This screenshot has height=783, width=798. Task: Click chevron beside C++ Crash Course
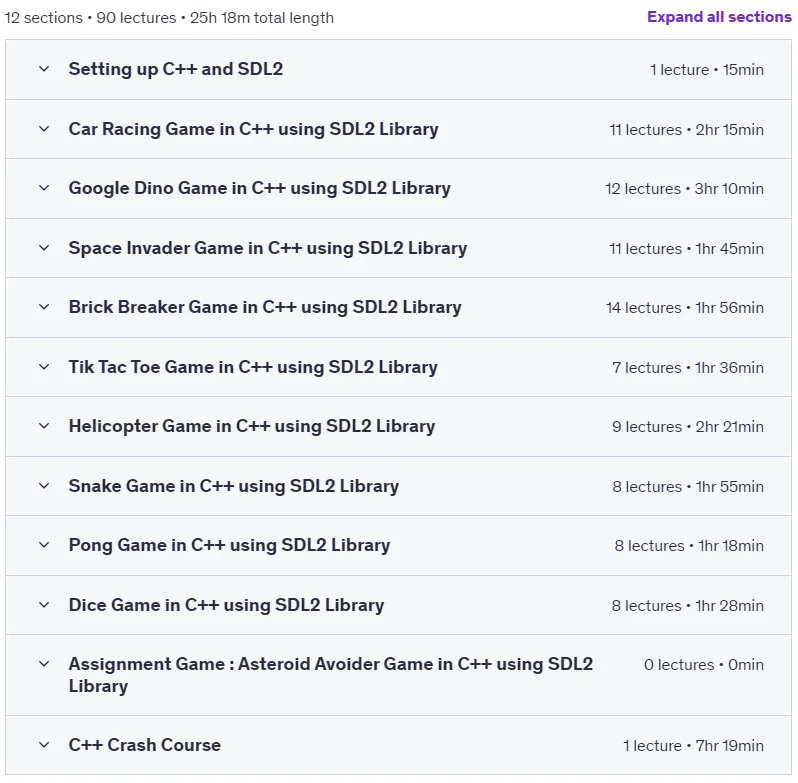pos(44,745)
